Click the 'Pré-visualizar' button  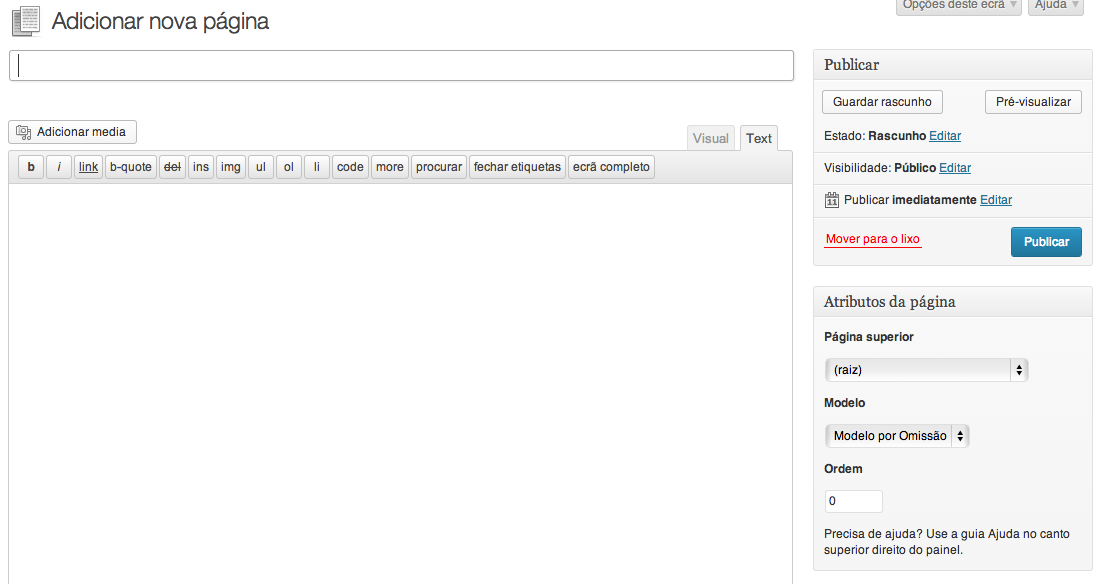tap(1034, 102)
